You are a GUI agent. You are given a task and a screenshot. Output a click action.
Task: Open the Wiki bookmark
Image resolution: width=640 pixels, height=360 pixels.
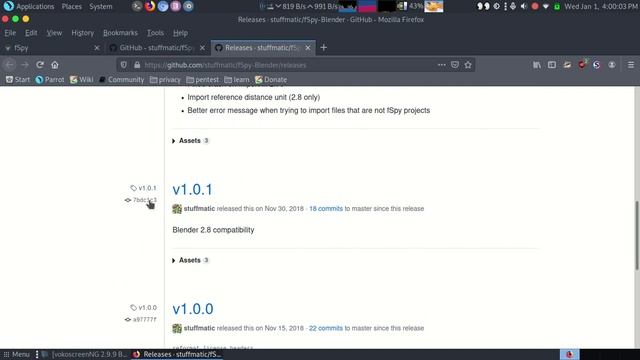[x=82, y=80]
